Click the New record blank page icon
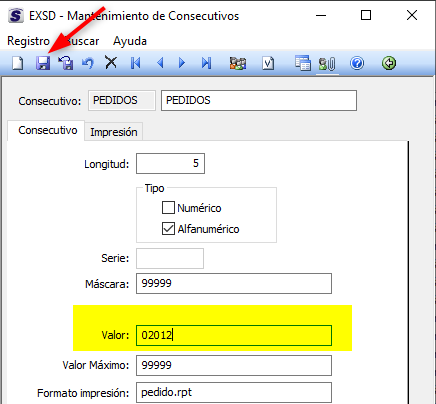Viewport: 436px width, 404px height. (18, 63)
